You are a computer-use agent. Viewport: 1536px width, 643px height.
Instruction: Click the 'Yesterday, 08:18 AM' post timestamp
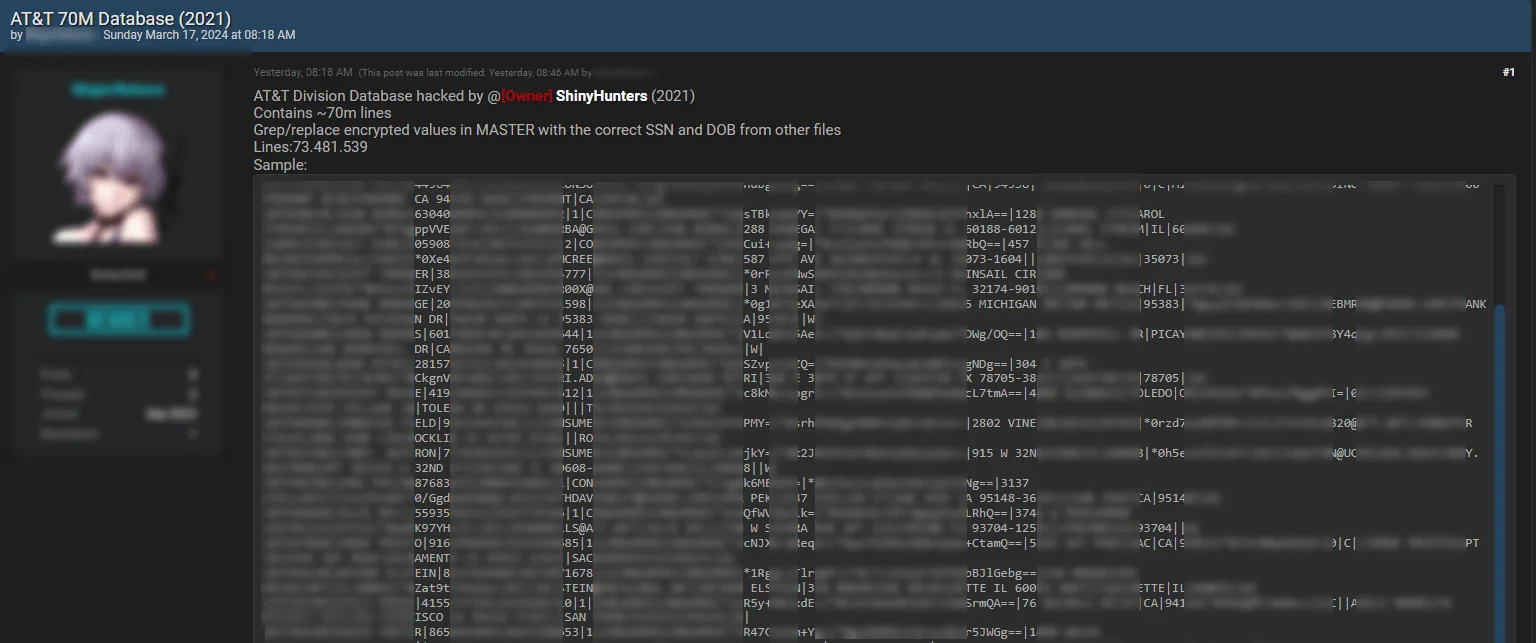tap(303, 72)
